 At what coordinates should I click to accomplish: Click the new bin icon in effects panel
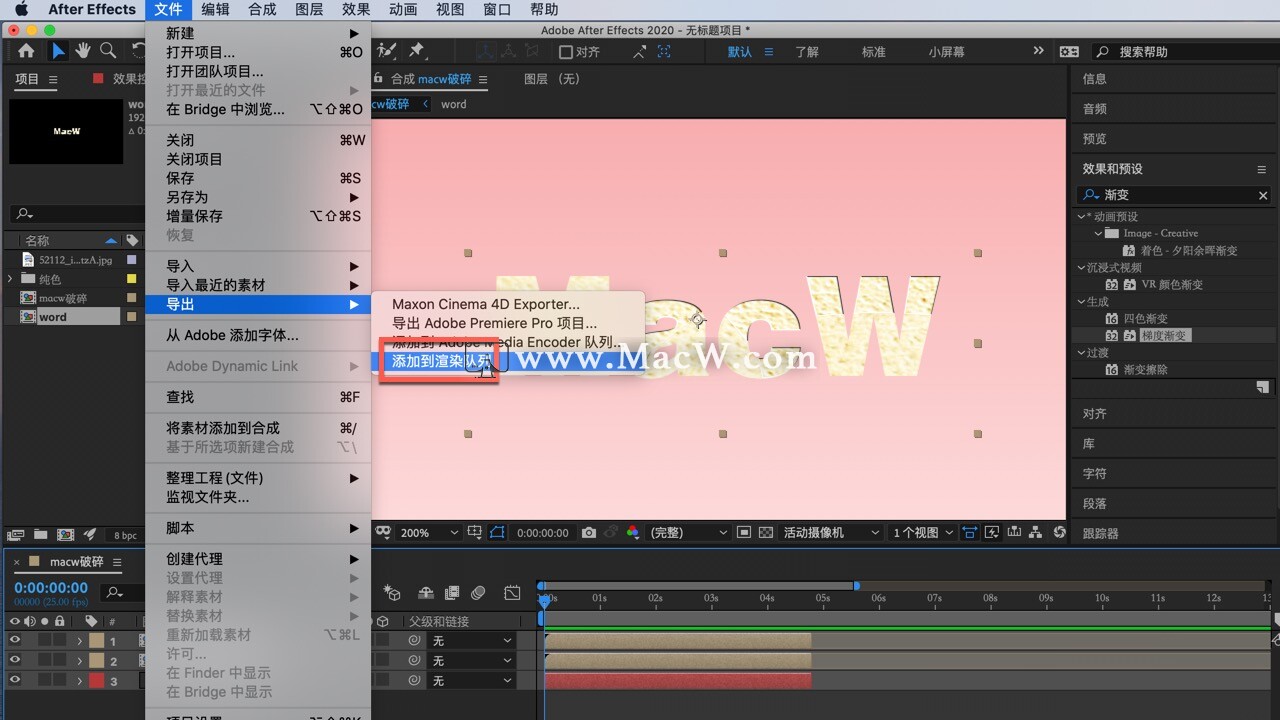pyautogui.click(x=1263, y=387)
